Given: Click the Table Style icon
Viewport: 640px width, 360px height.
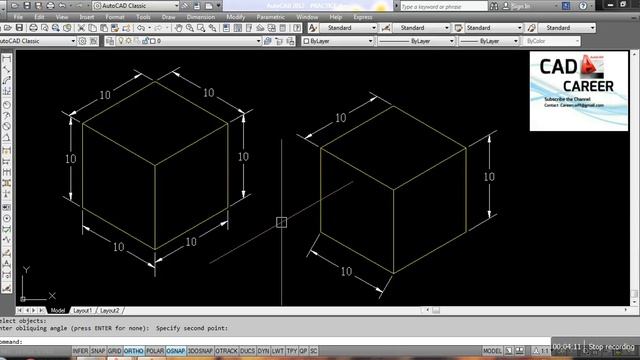Looking at the screenshot, I should [459, 28].
